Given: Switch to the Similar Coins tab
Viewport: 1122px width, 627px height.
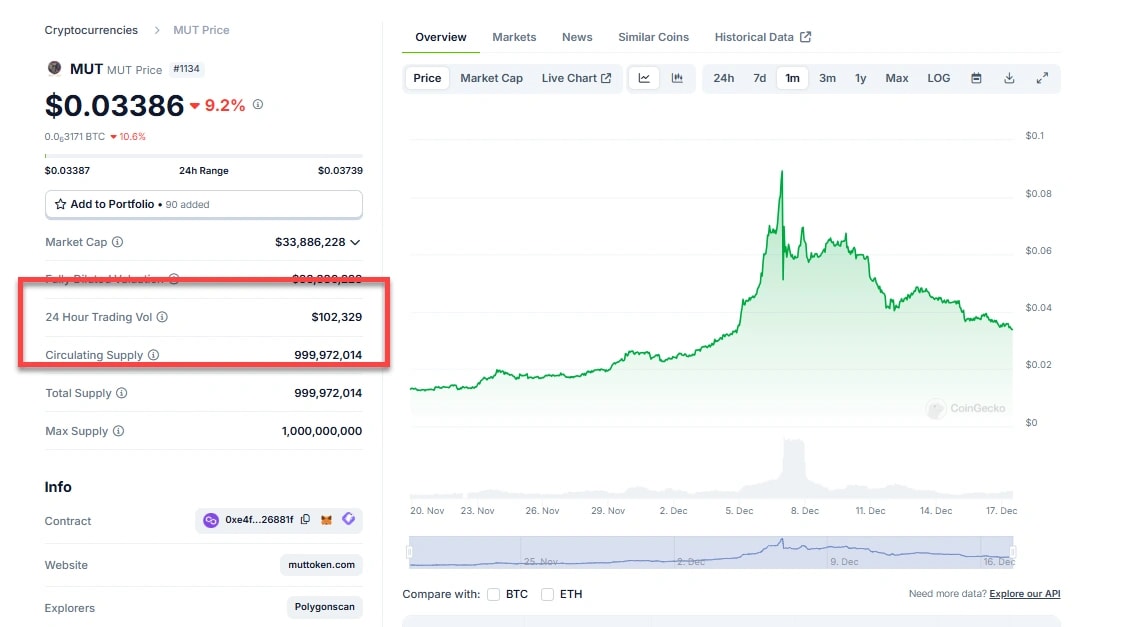Looking at the screenshot, I should pos(653,37).
